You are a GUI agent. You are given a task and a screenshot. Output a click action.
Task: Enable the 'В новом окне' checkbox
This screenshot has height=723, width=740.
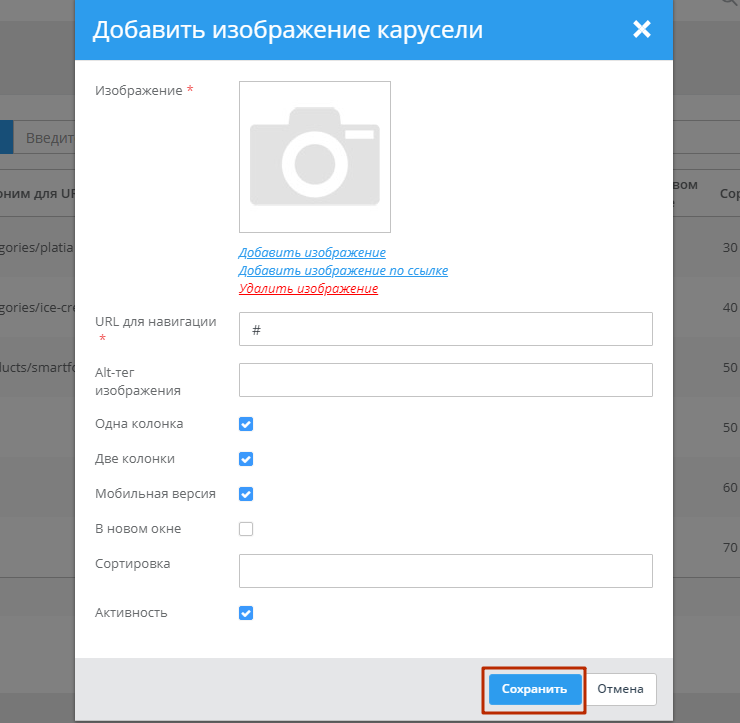246,529
